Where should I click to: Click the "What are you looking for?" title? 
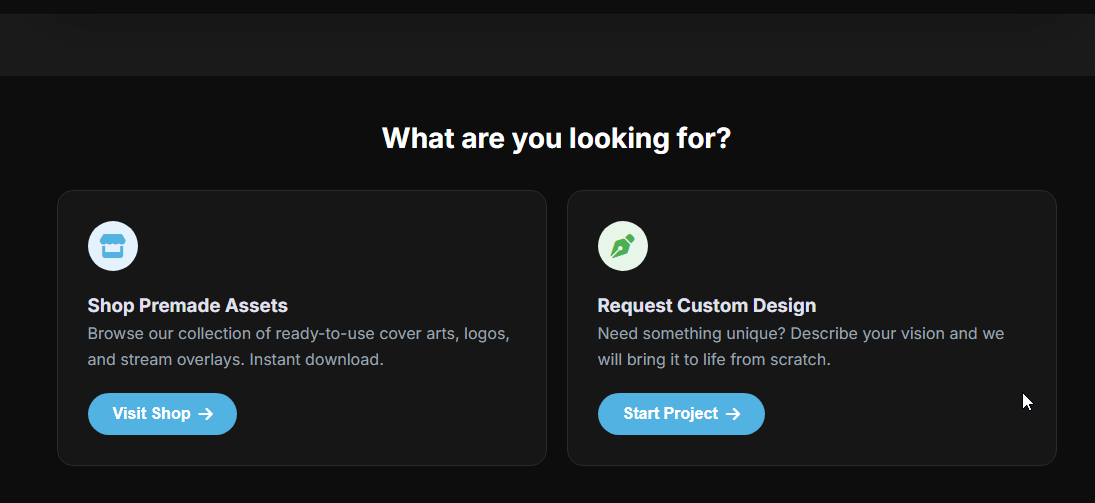(x=556, y=138)
